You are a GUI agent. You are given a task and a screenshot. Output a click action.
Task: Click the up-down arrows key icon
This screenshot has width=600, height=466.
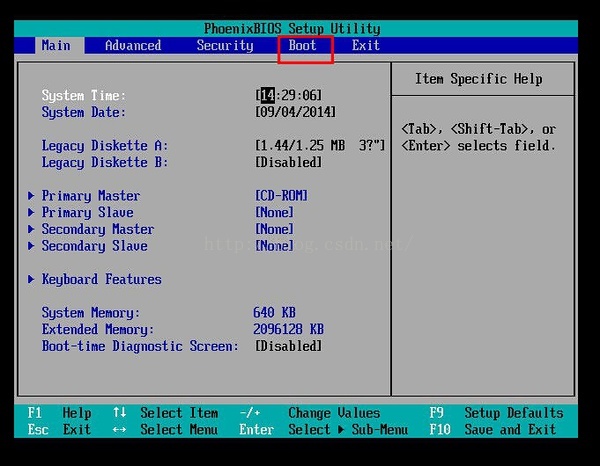tap(119, 412)
